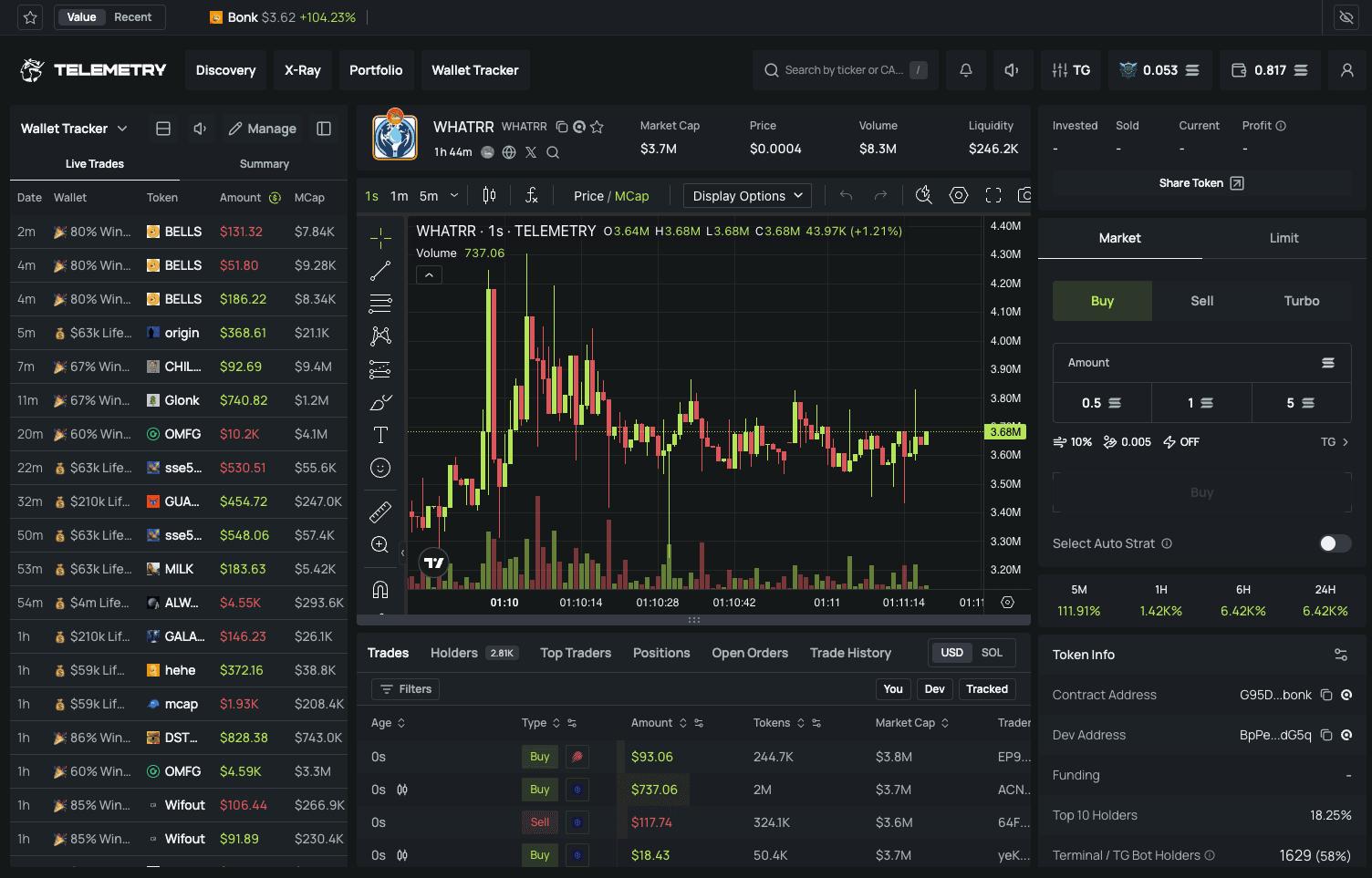This screenshot has width=1372, height=878.
Task: Open the user profile icon
Action: point(1346,70)
